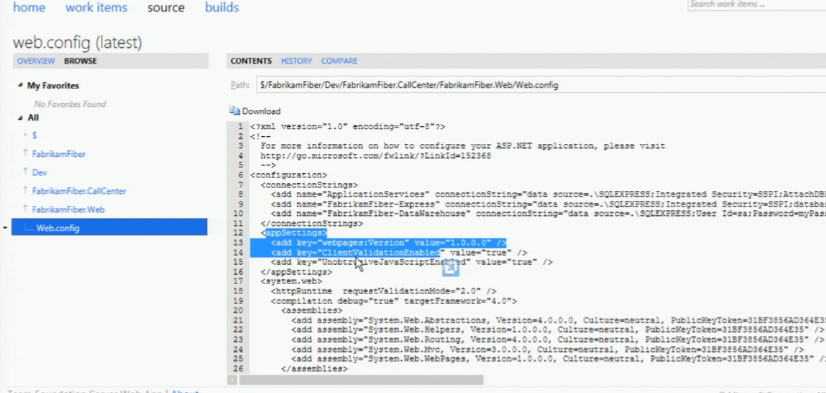Click UnobtrusiveJavaScriptEnabled key line
The image size is (826, 393).
click(x=412, y=262)
